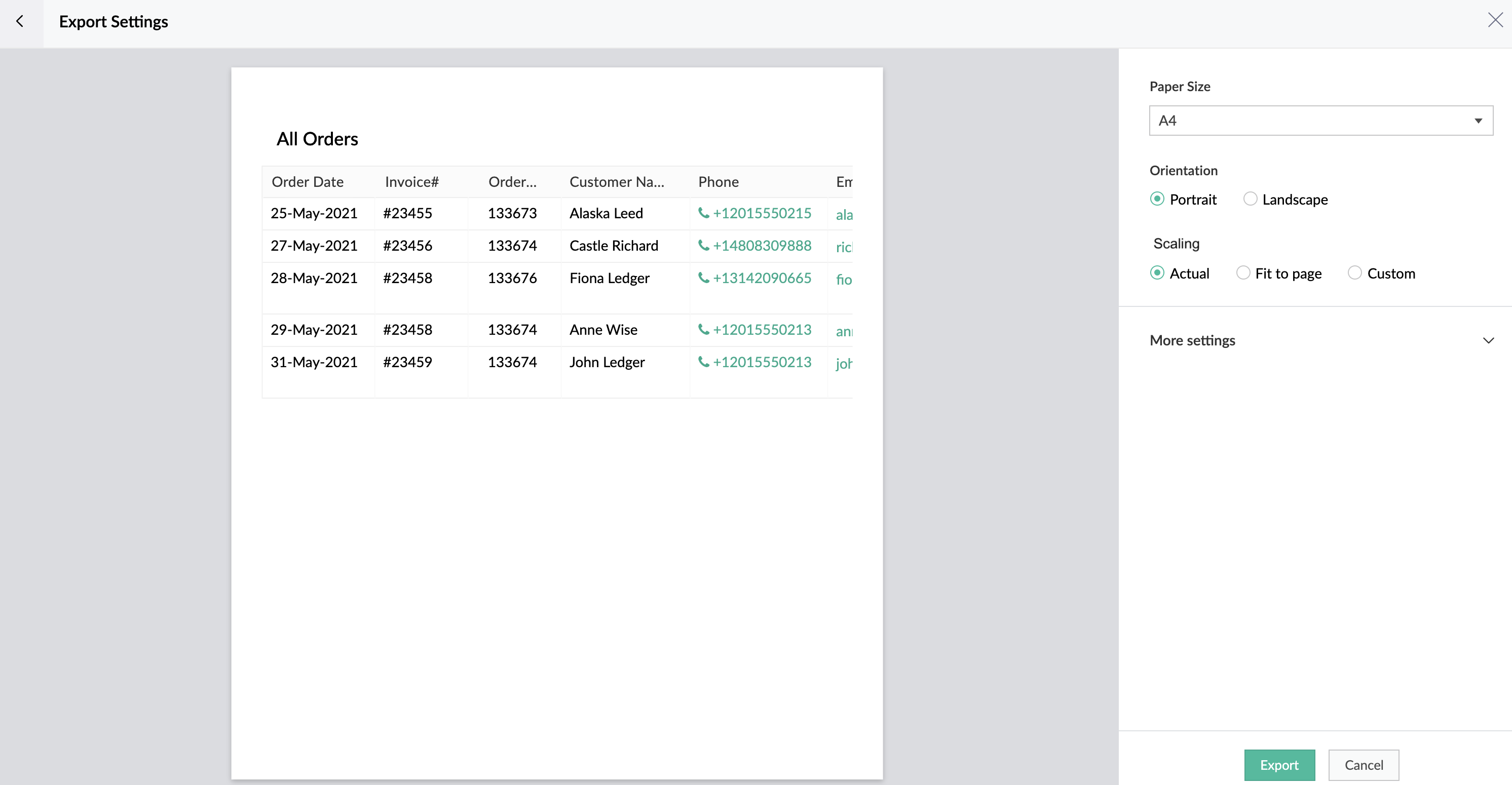
Task: Click phone icon for Fiona Ledger
Action: (x=703, y=278)
